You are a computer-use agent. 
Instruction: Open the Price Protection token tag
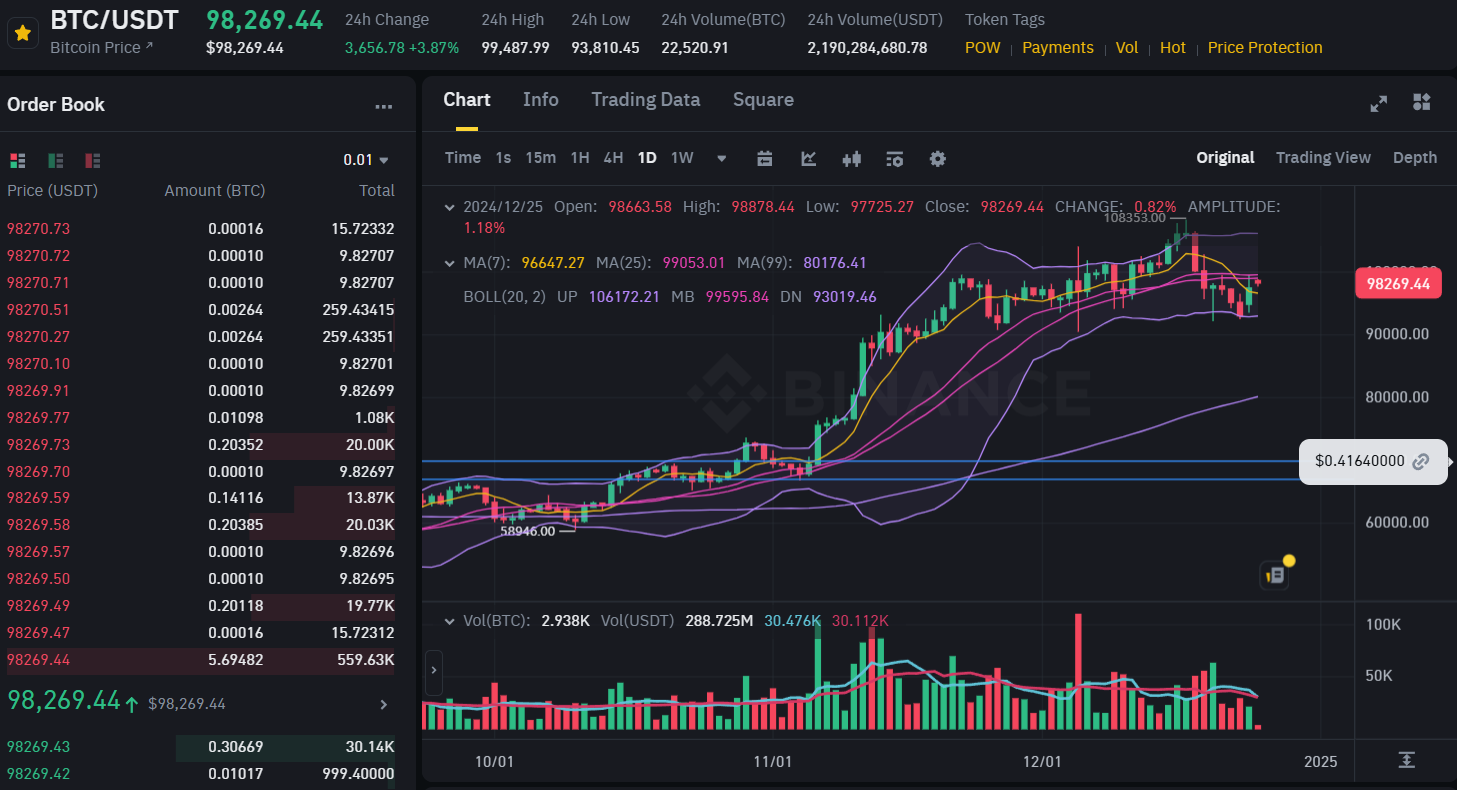[1265, 48]
